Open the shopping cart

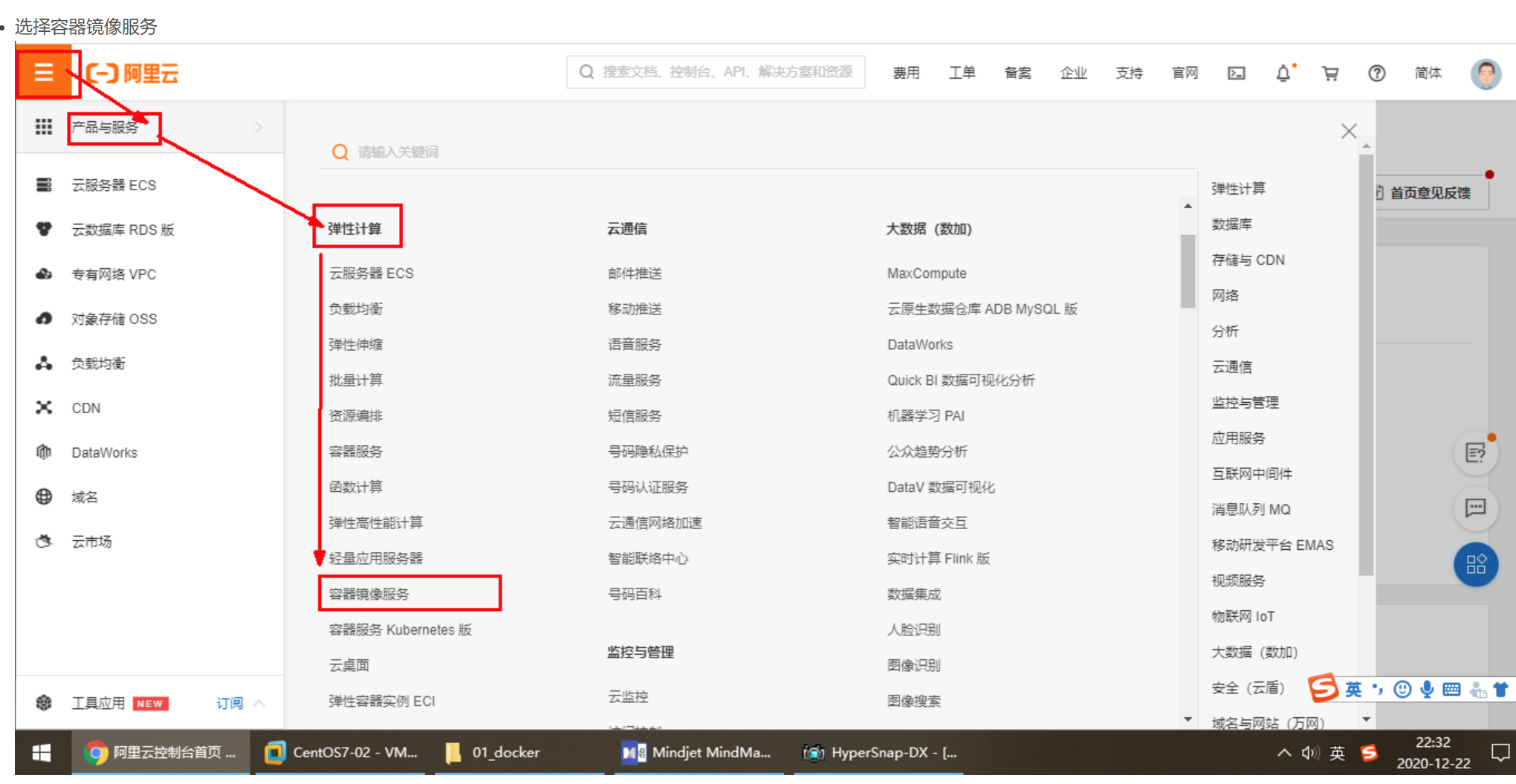pyautogui.click(x=1330, y=73)
